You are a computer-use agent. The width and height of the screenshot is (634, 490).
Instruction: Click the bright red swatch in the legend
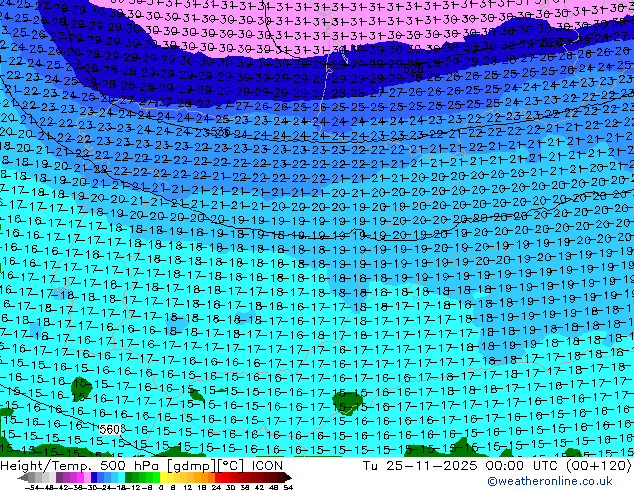coord(218,477)
